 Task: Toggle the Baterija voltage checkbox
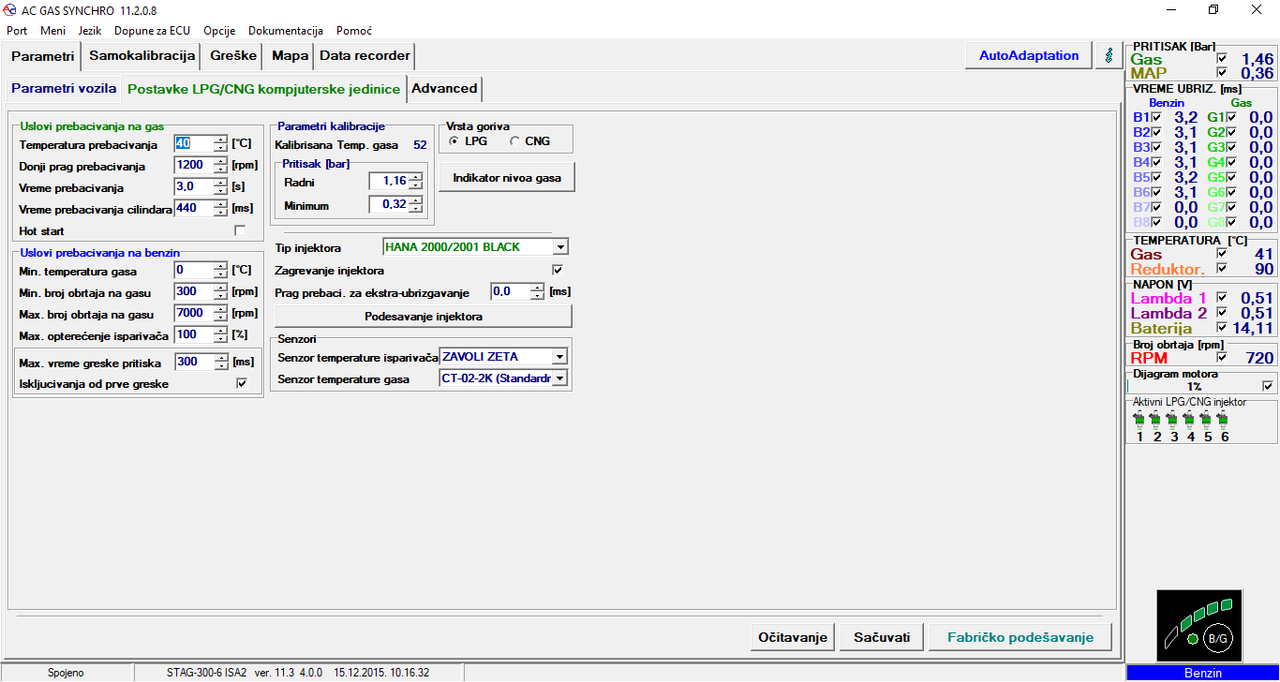click(1221, 327)
